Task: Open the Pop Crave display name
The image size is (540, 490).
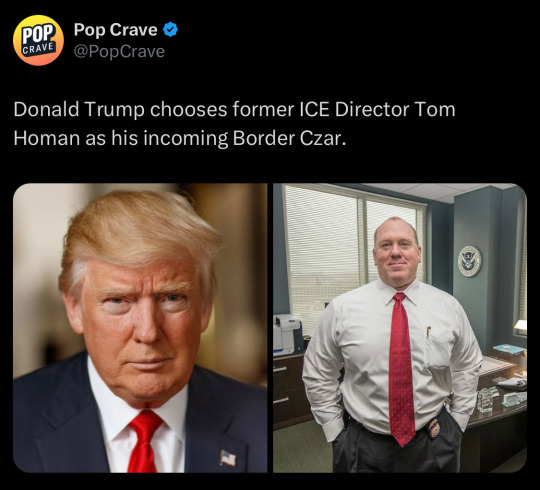Action: pyautogui.click(x=115, y=30)
